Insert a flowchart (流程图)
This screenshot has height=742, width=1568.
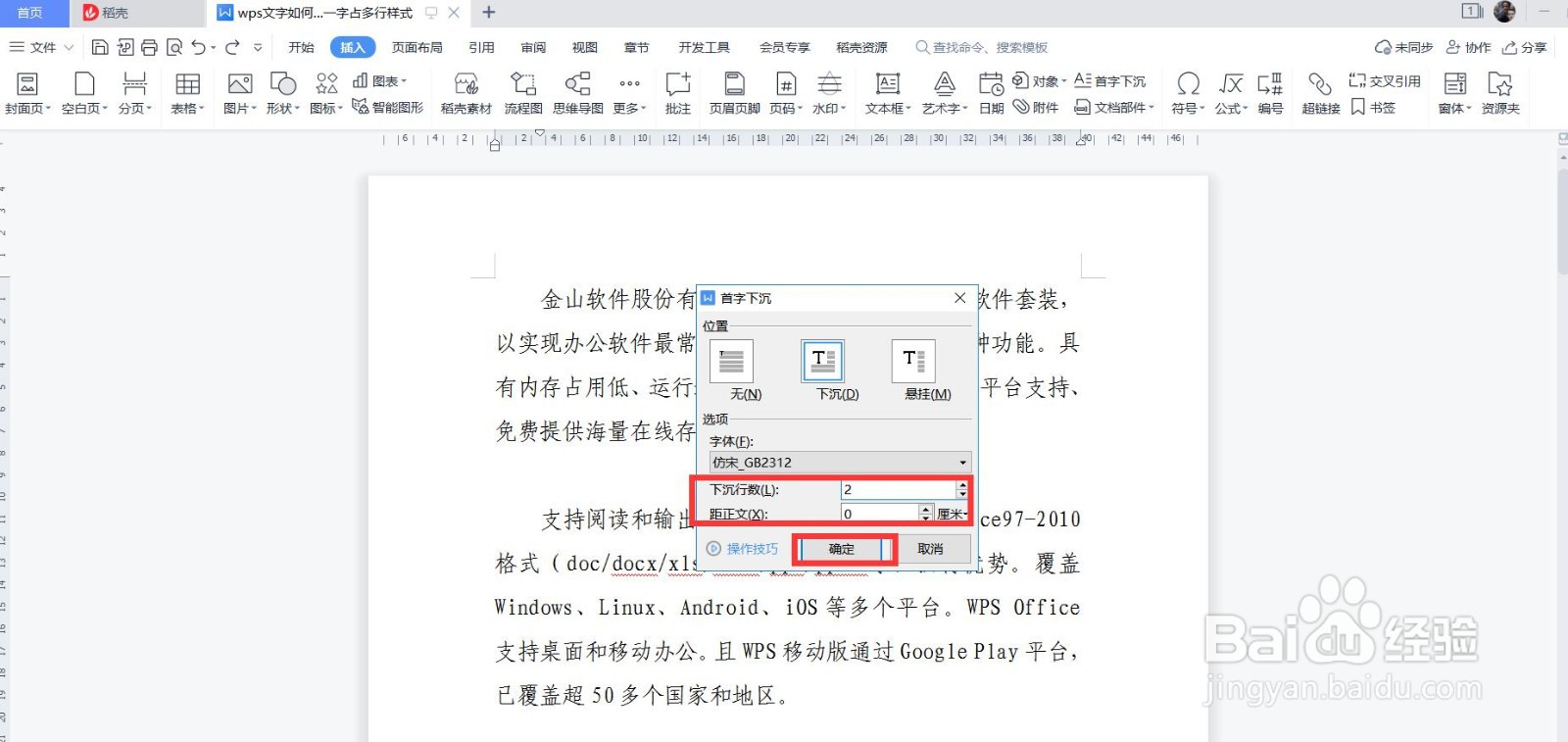click(x=523, y=93)
